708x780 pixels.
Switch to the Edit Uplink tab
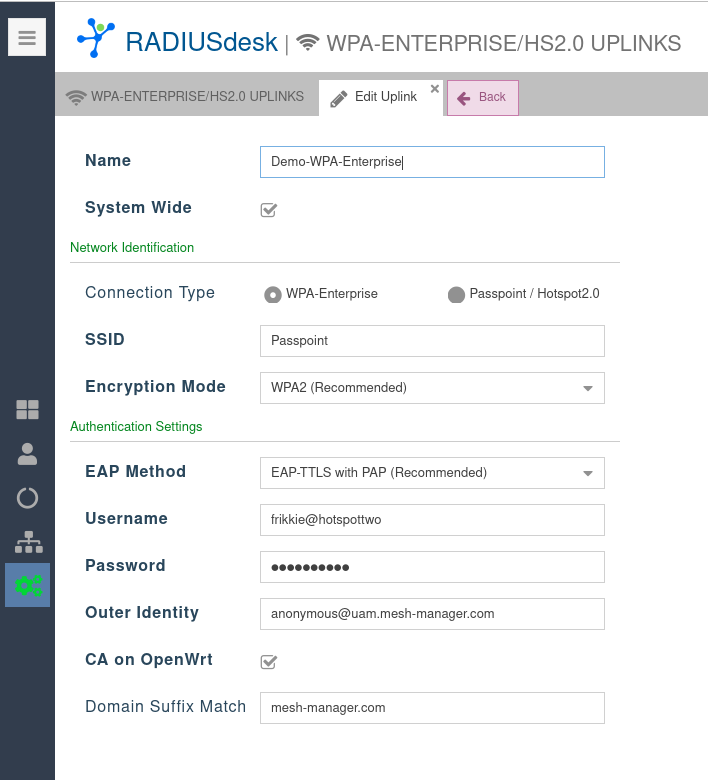[x=378, y=97]
